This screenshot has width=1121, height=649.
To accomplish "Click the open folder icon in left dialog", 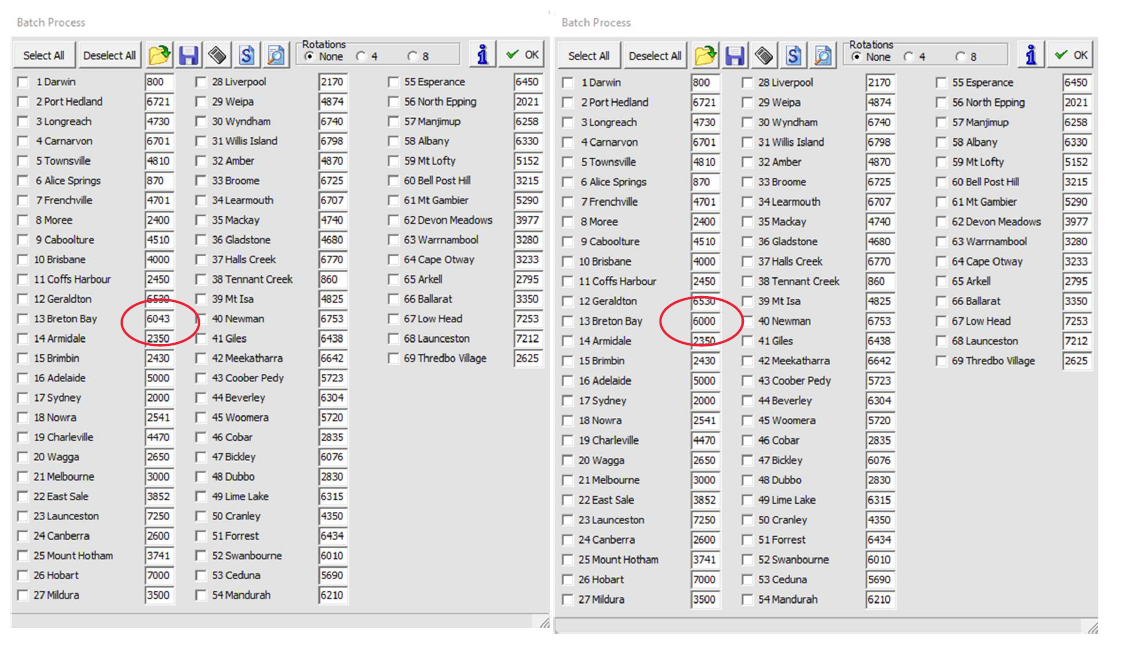I will 159,55.
